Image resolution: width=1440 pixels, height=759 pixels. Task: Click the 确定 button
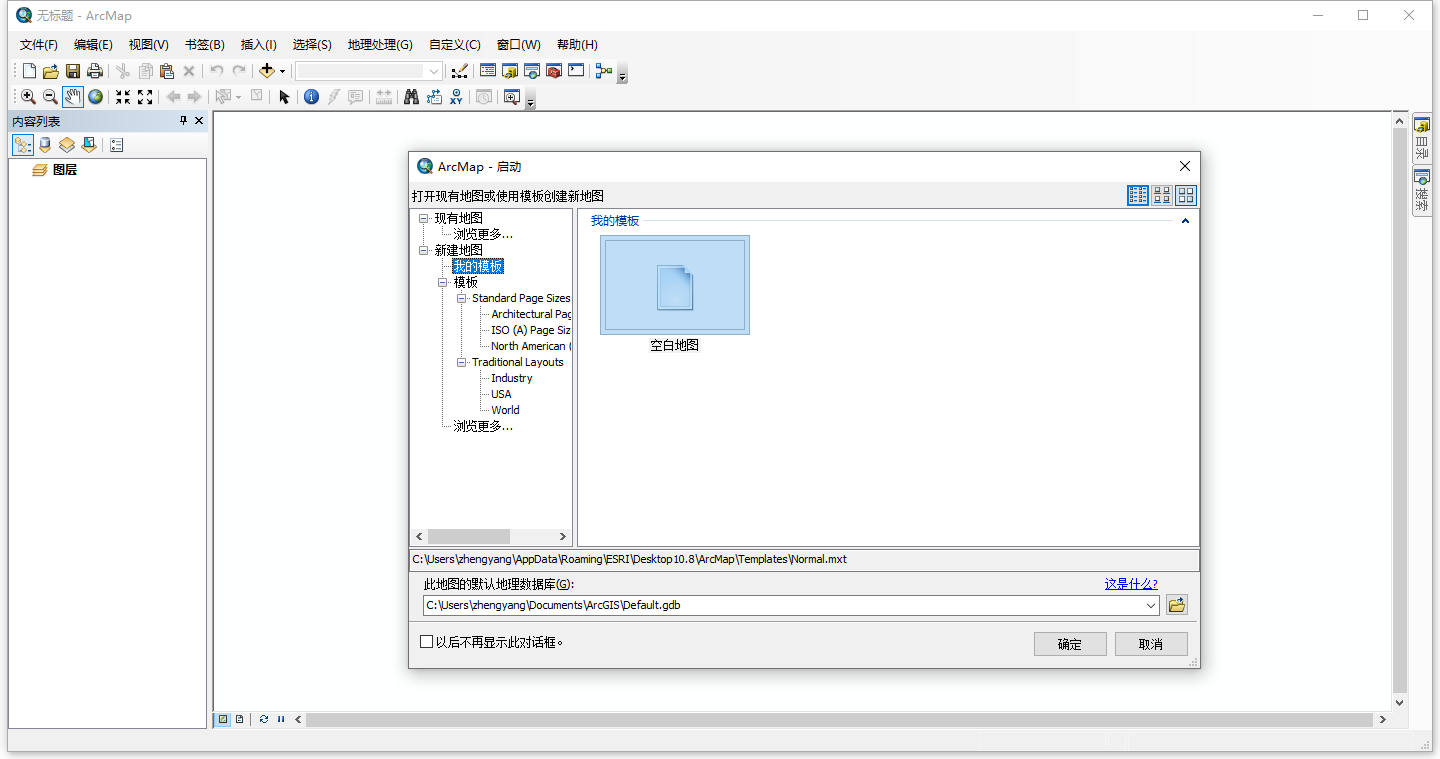coord(1070,644)
